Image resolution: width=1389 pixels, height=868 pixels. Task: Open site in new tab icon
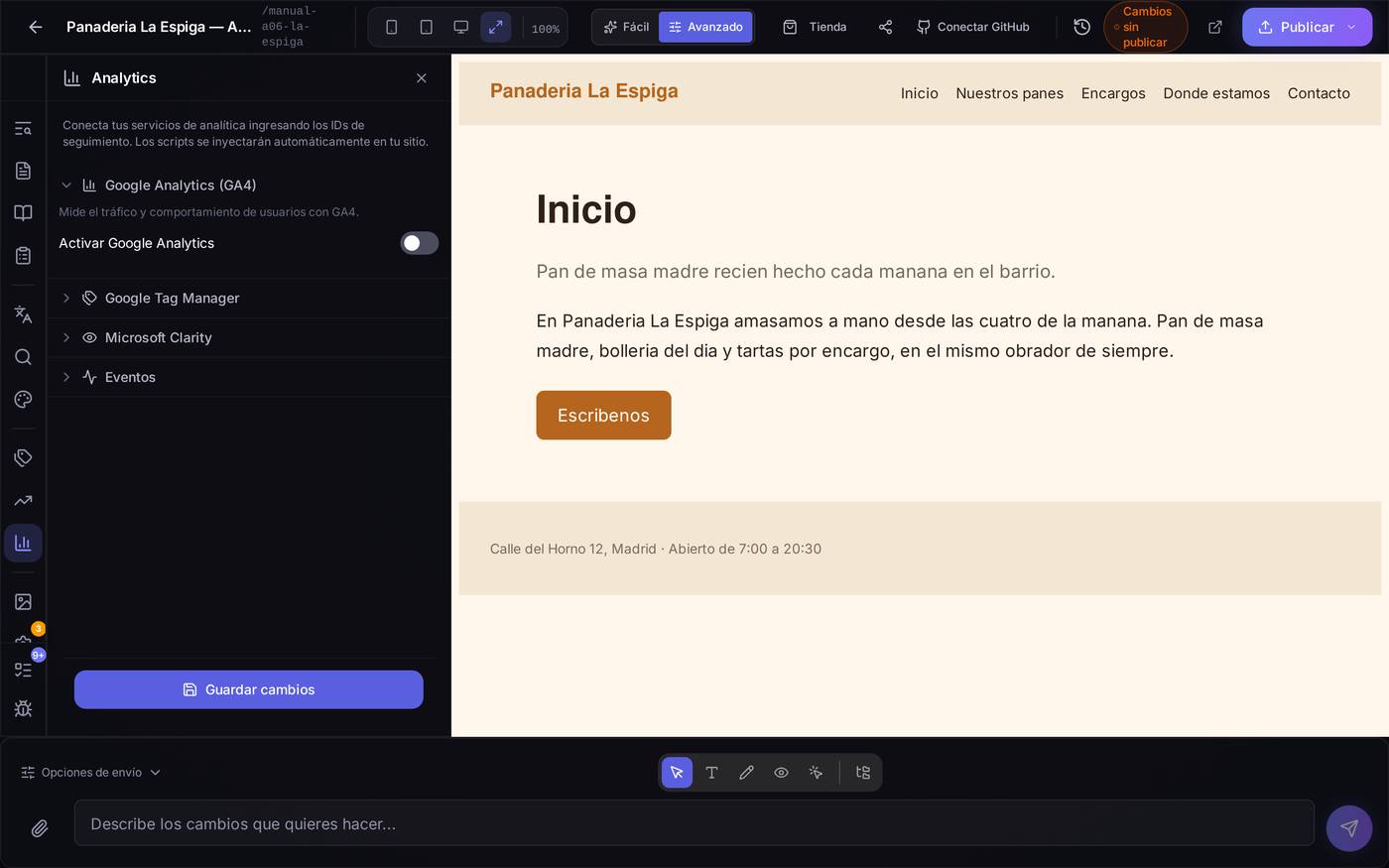pyautogui.click(x=1215, y=27)
